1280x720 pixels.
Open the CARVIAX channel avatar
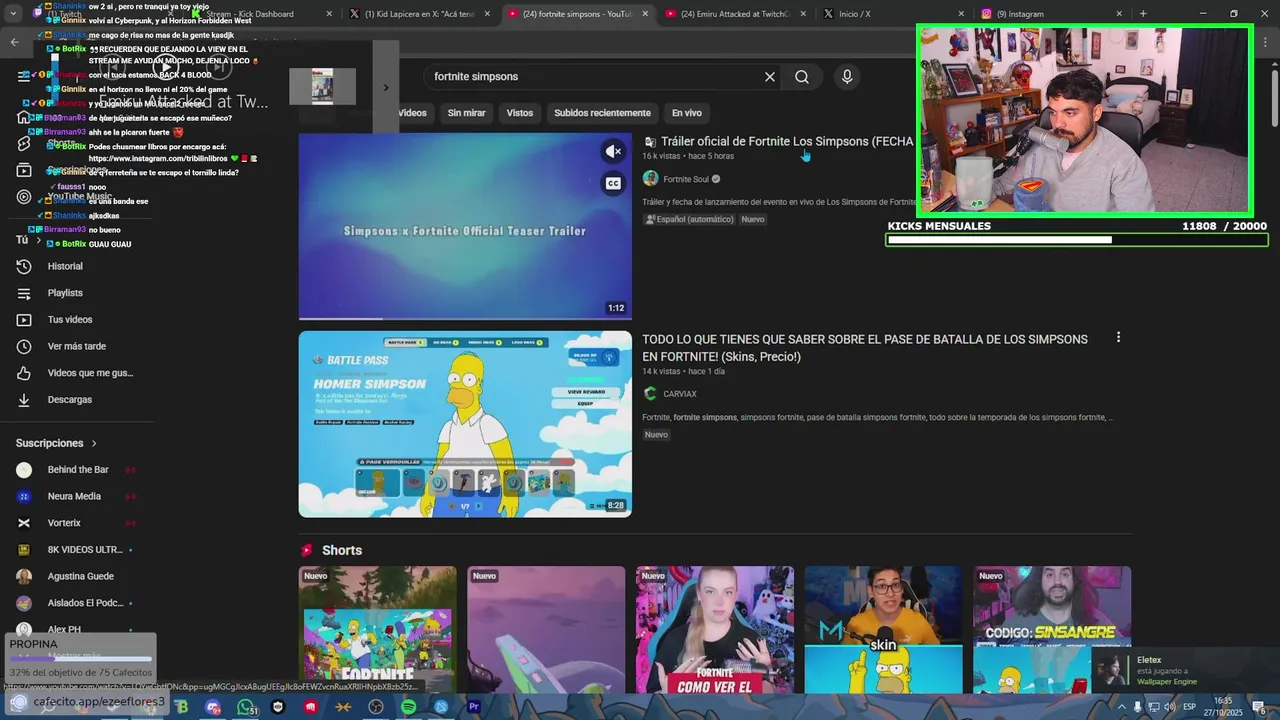650,394
